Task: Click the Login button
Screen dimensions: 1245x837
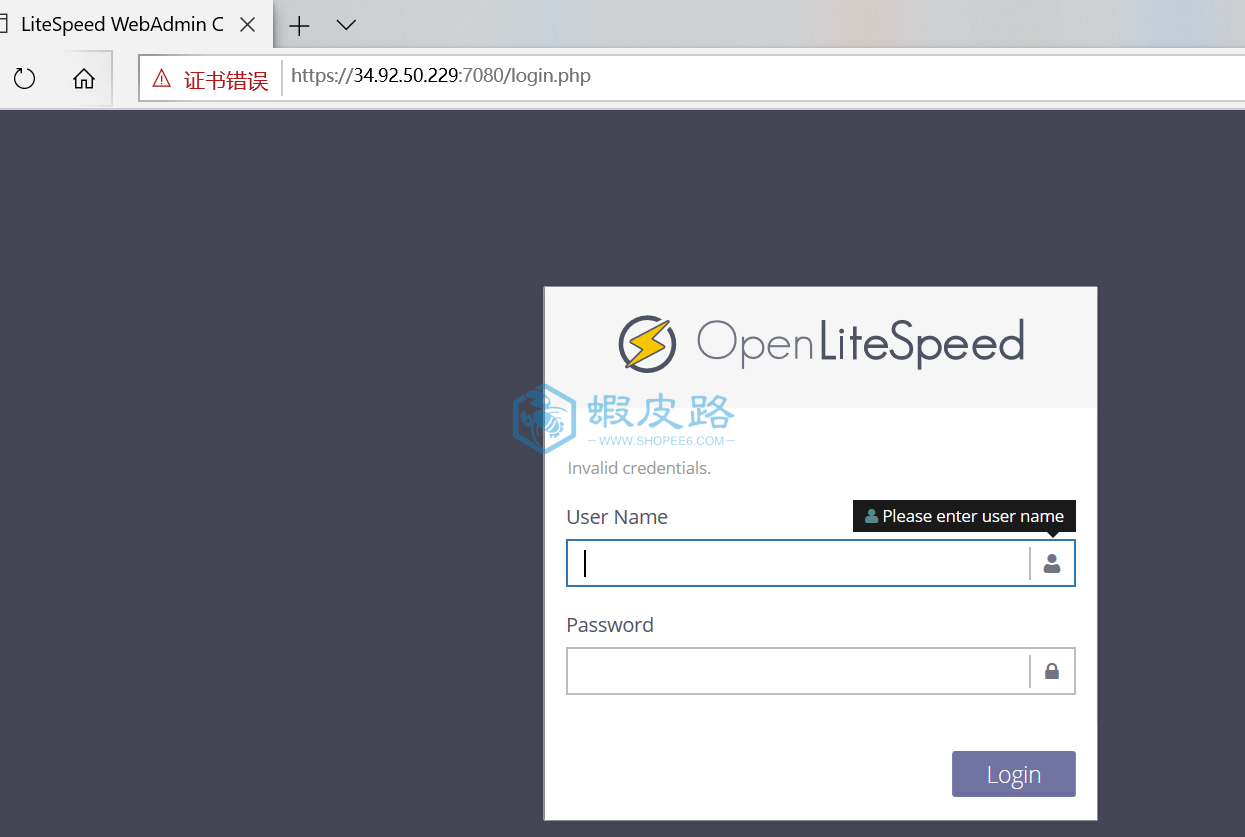Action: (1014, 774)
